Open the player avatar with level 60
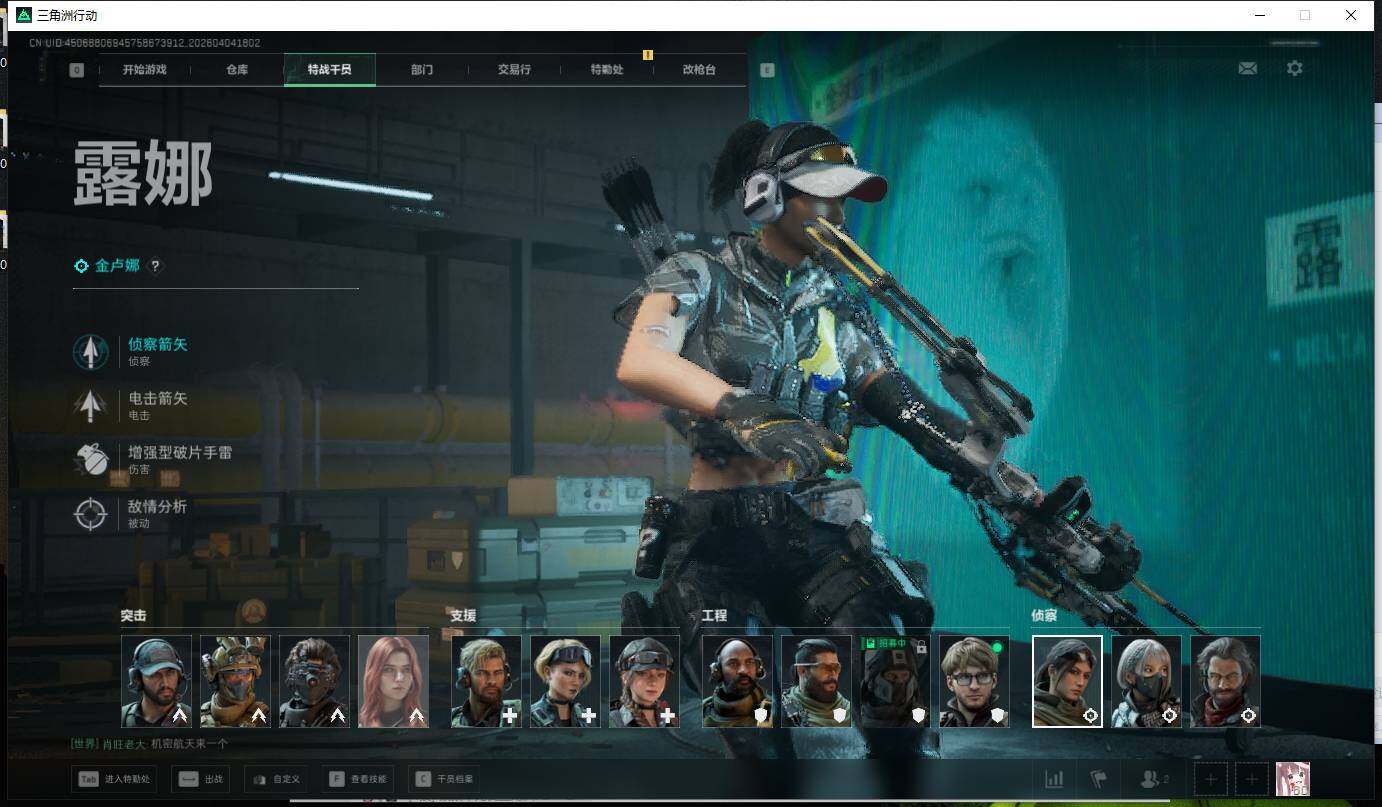 tap(1293, 779)
